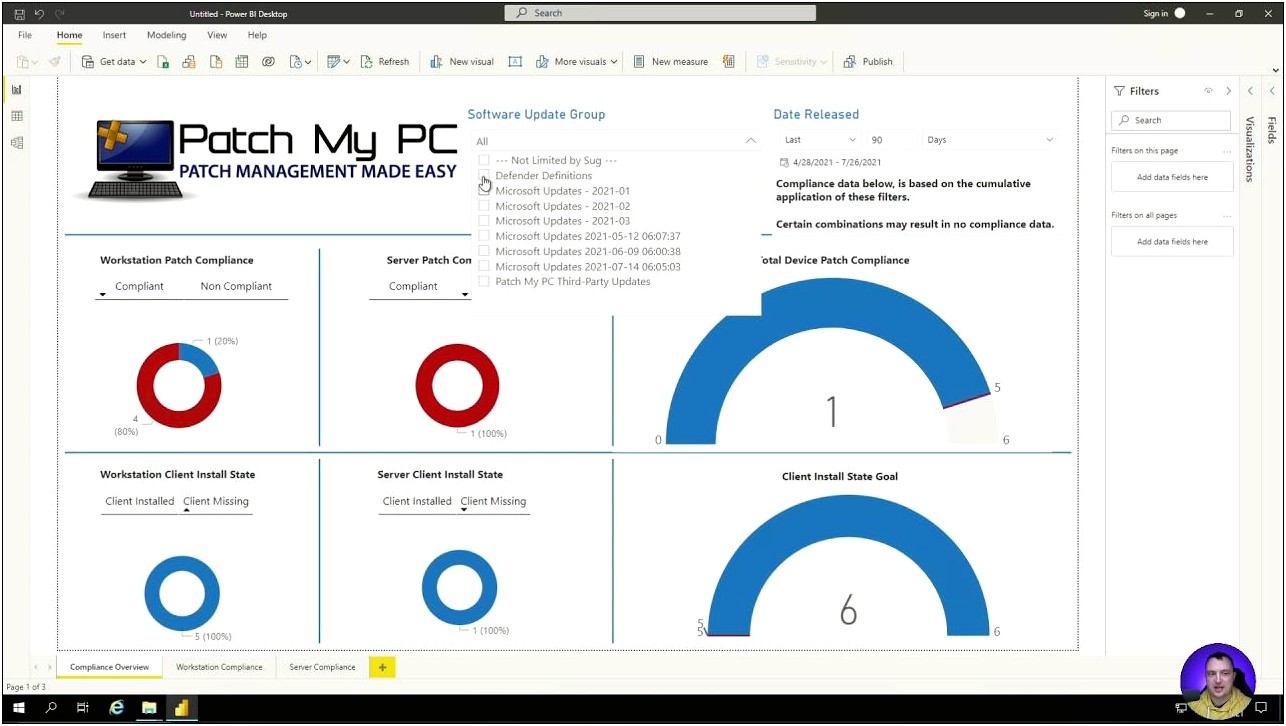
Task: Open the Last relative date dropdown
Action: click(819, 140)
